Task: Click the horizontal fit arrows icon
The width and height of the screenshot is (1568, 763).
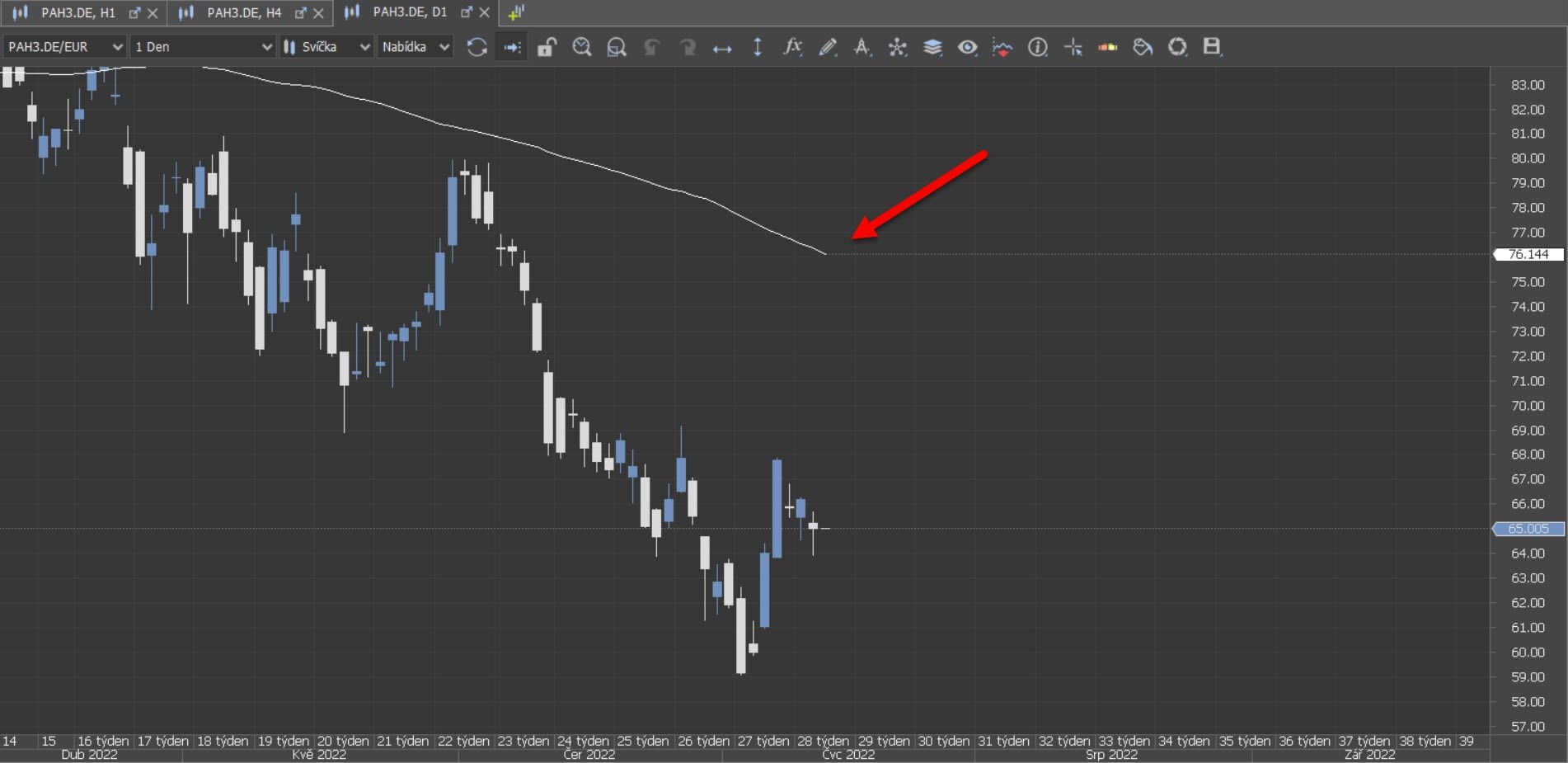Action: pyautogui.click(x=722, y=49)
